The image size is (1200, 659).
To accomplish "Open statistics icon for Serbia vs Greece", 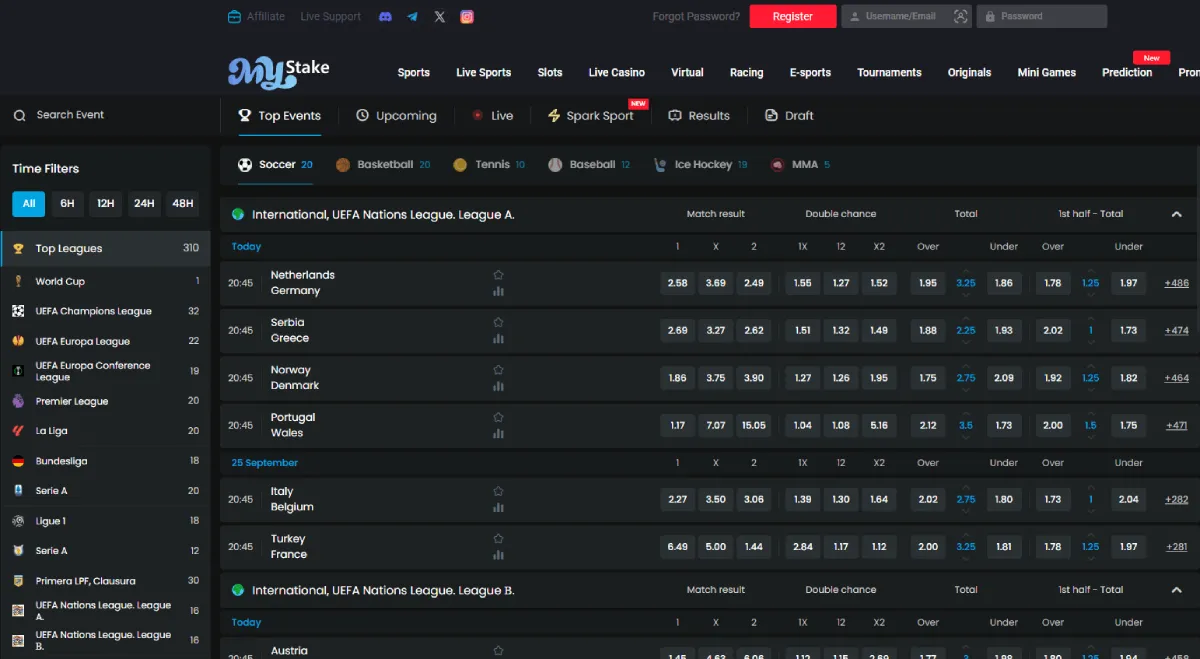I will click(498, 338).
